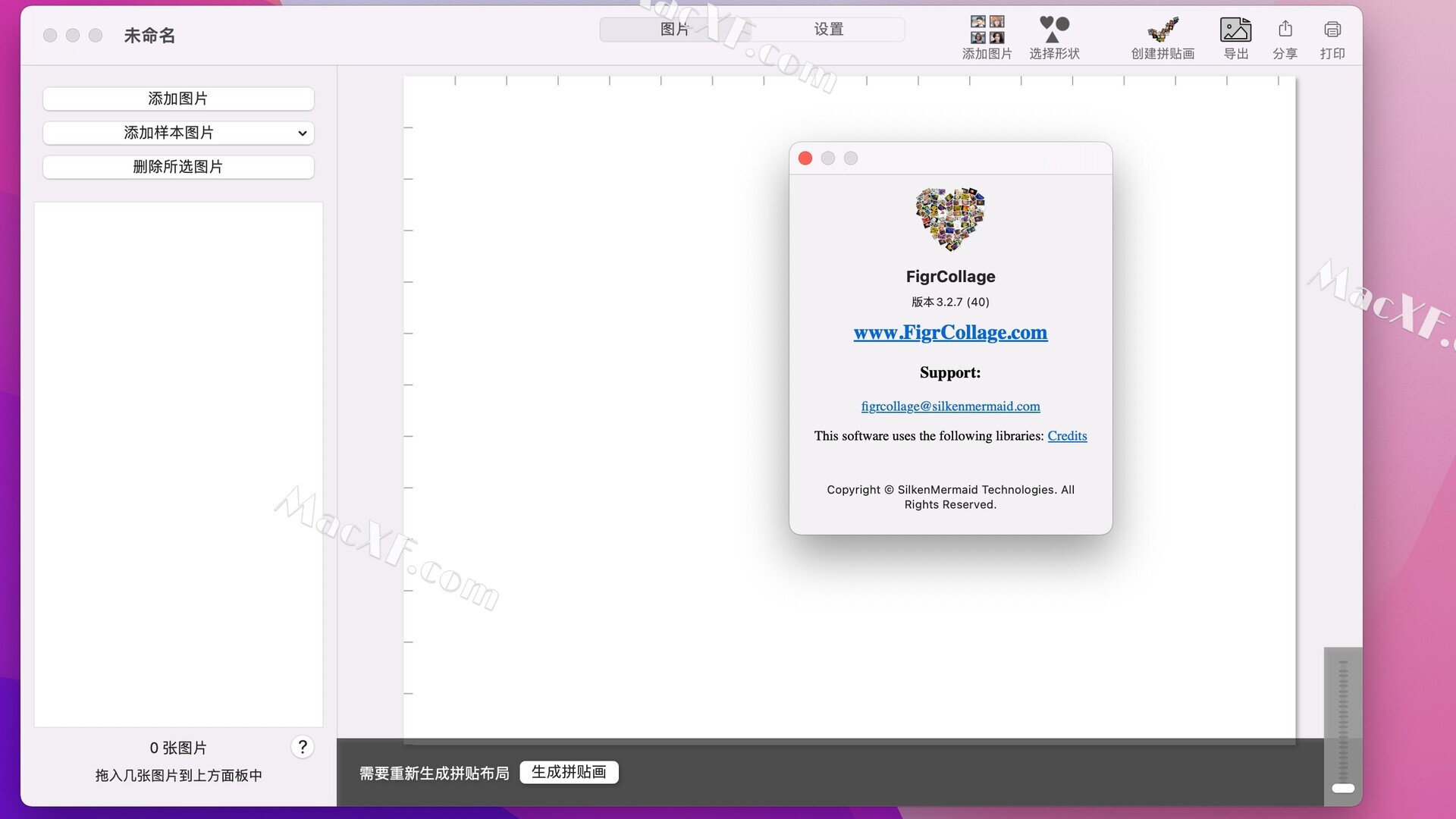This screenshot has width=1456, height=819.
Task: Click the 添加图片 button in left sidebar
Action: pos(178,99)
